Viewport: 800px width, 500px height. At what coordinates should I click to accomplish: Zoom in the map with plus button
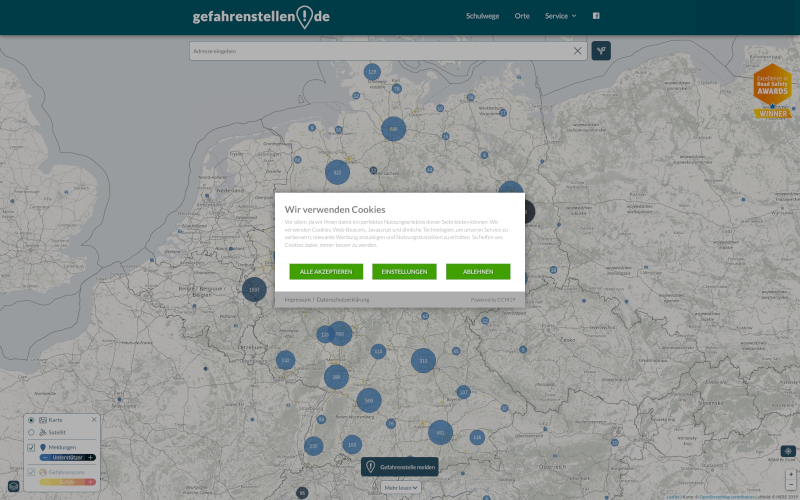pos(789,472)
